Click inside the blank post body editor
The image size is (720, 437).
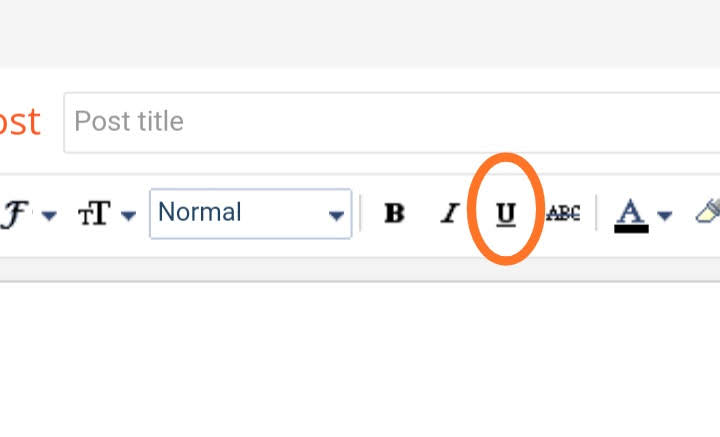tap(360, 360)
